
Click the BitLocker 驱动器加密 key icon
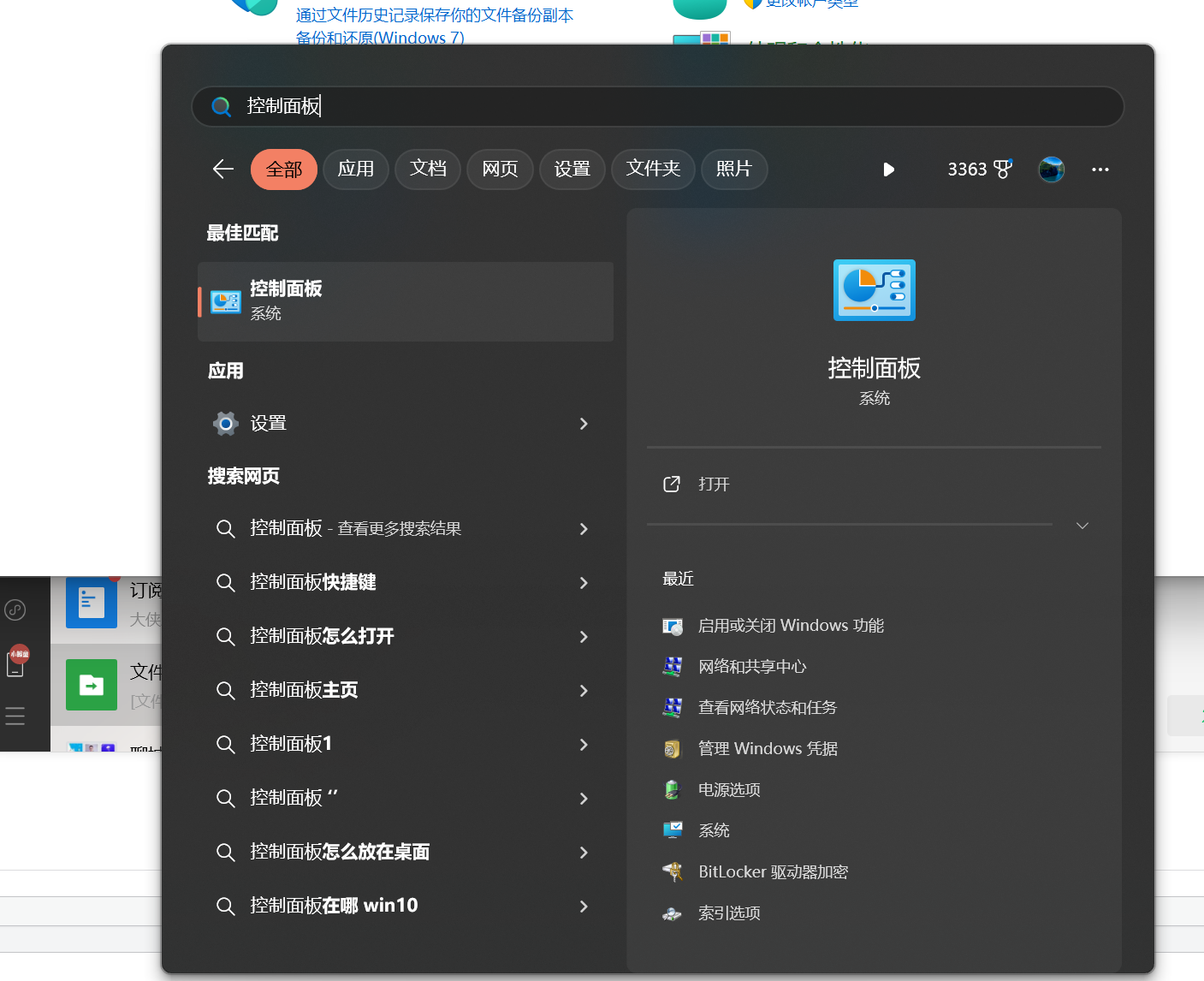click(673, 871)
